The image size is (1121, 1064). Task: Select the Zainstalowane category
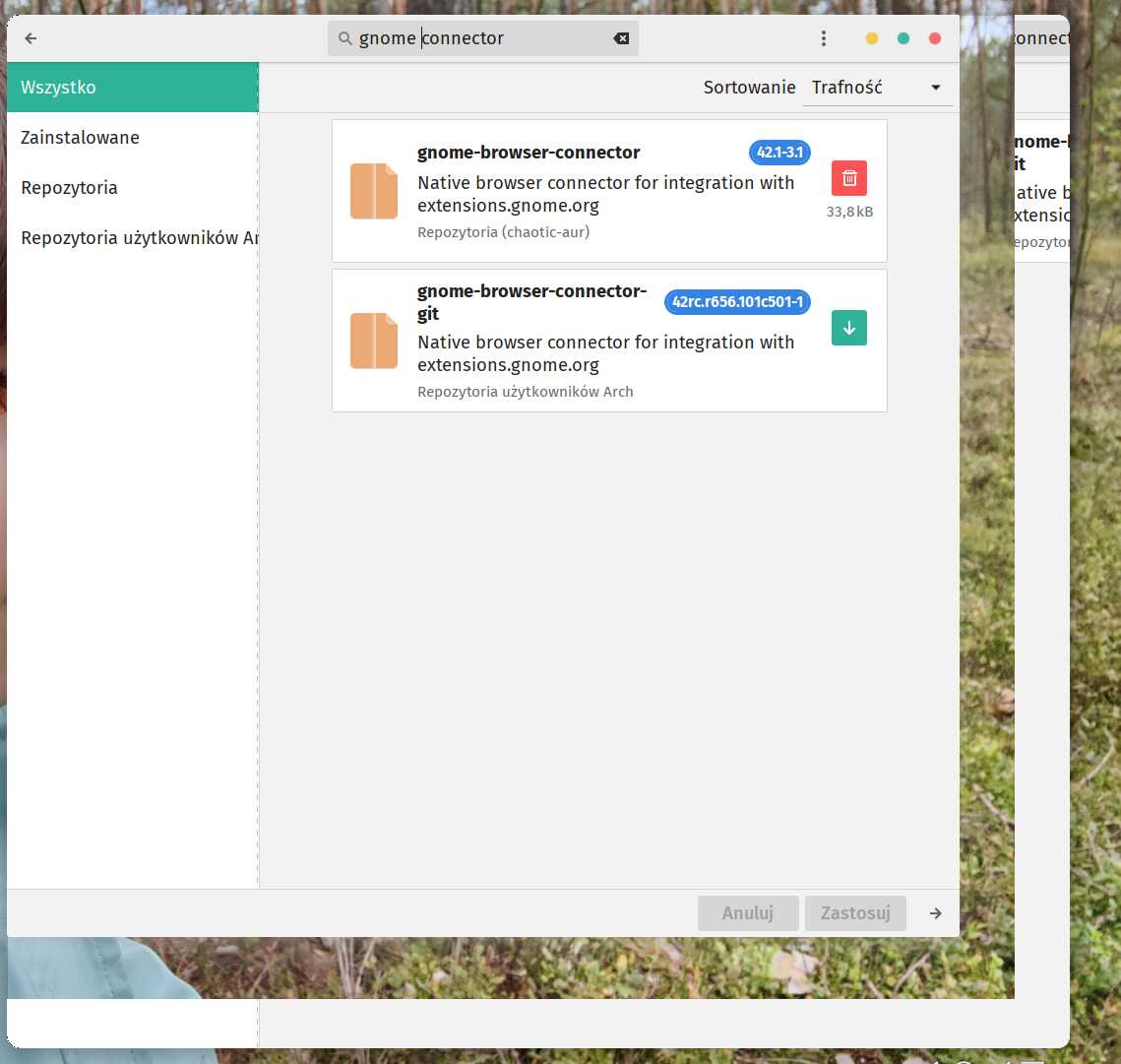[133, 137]
